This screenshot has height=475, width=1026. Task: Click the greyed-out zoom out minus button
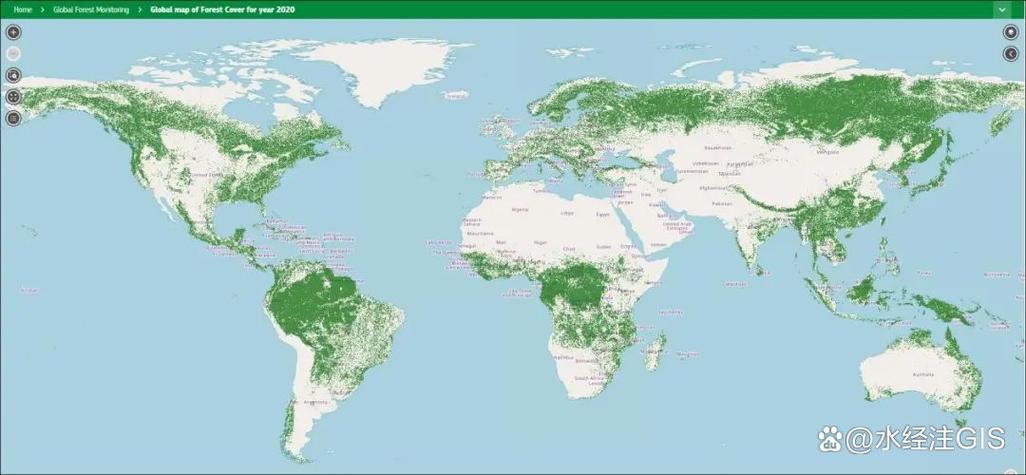click(x=13, y=54)
